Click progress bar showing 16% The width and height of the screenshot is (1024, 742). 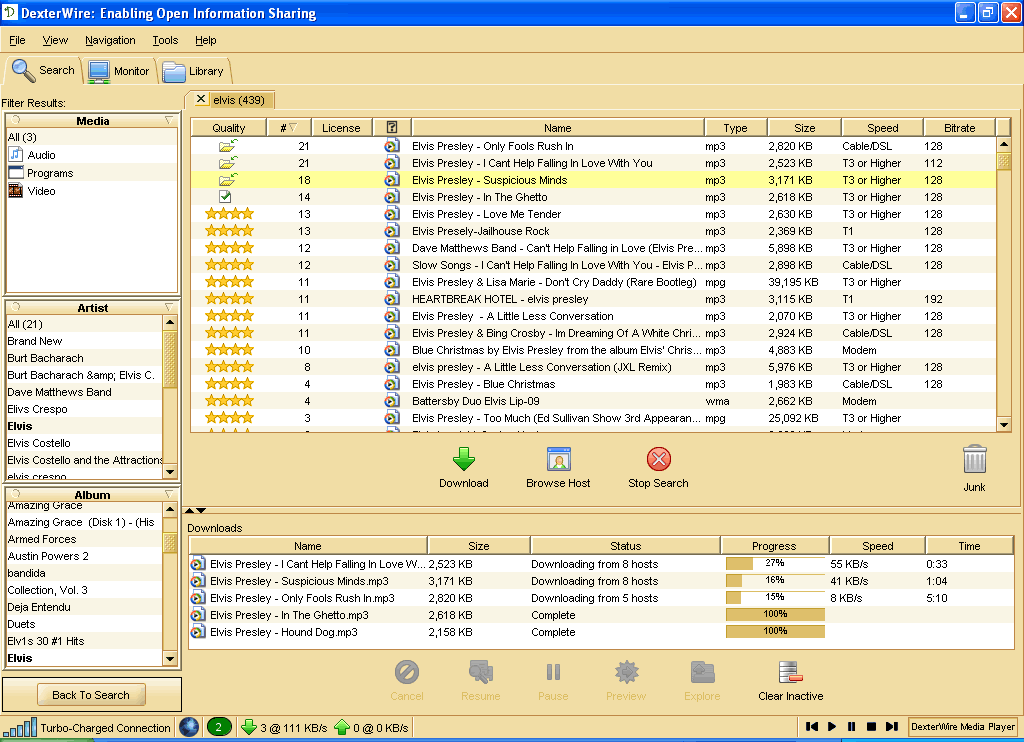click(x=775, y=580)
